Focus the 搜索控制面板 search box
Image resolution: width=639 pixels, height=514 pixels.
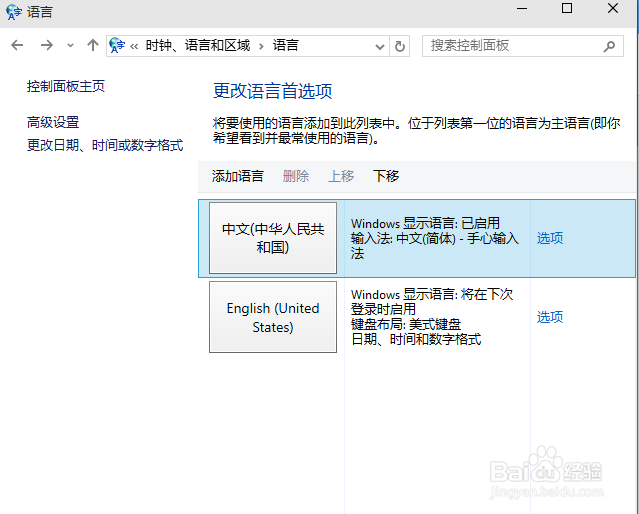pyautogui.click(x=523, y=46)
